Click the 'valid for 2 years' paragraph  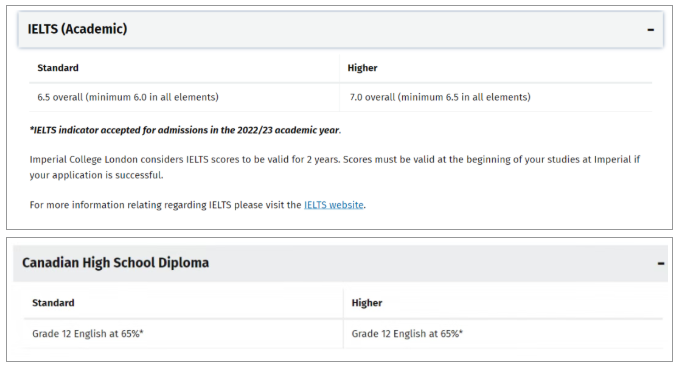click(335, 167)
